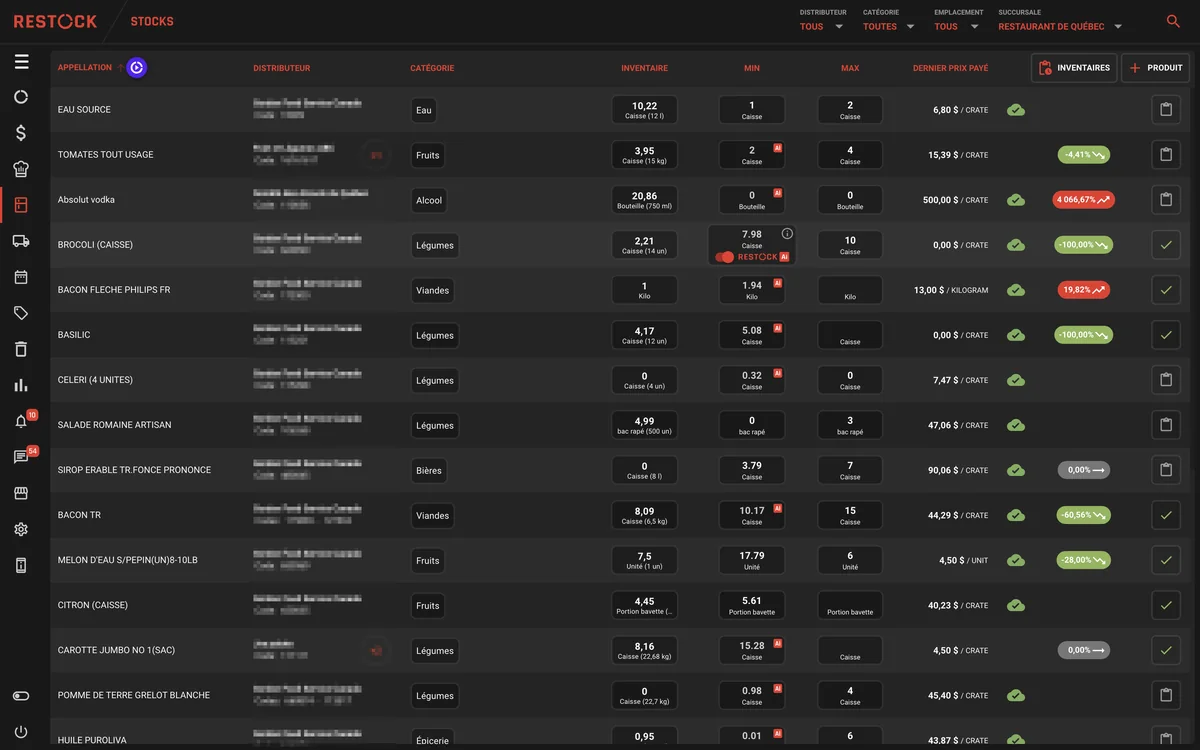The width and height of the screenshot is (1200, 750).
Task: Click the AI badge on TOMATES min cell
Action: pos(777,148)
